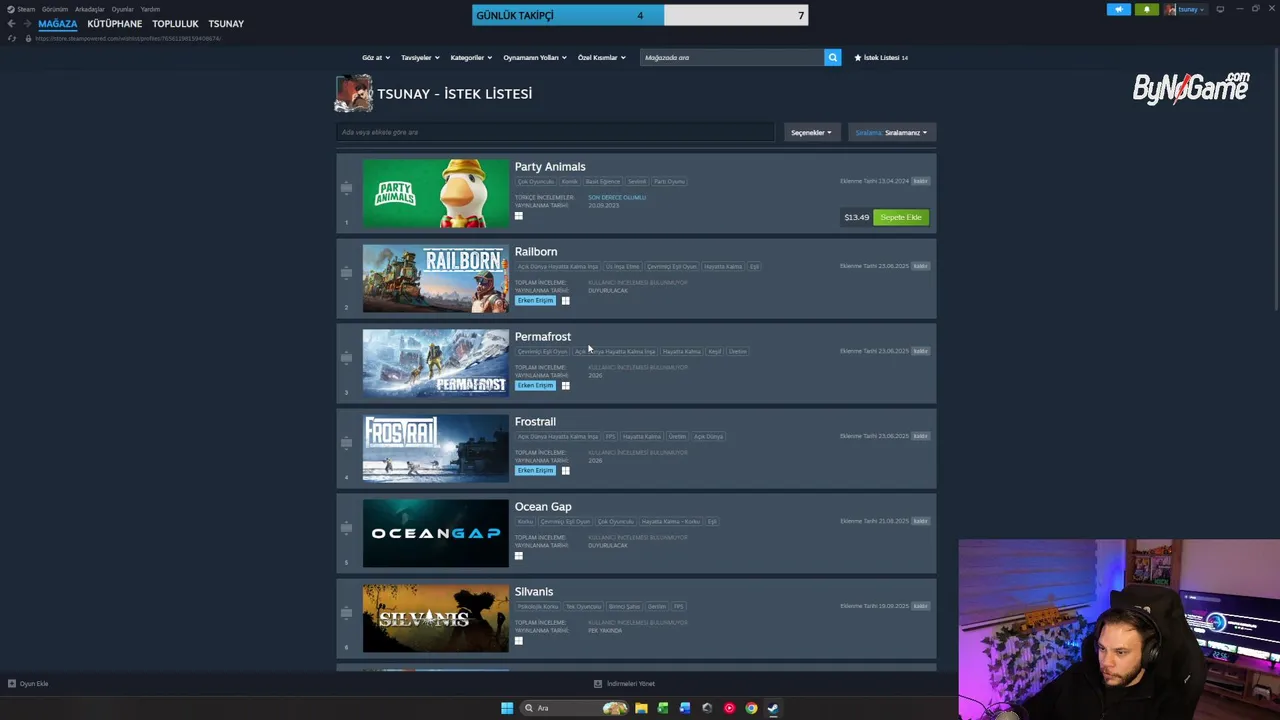1280x720 pixels.
Task: Open the Permafrost capsule image
Action: [x=435, y=363]
